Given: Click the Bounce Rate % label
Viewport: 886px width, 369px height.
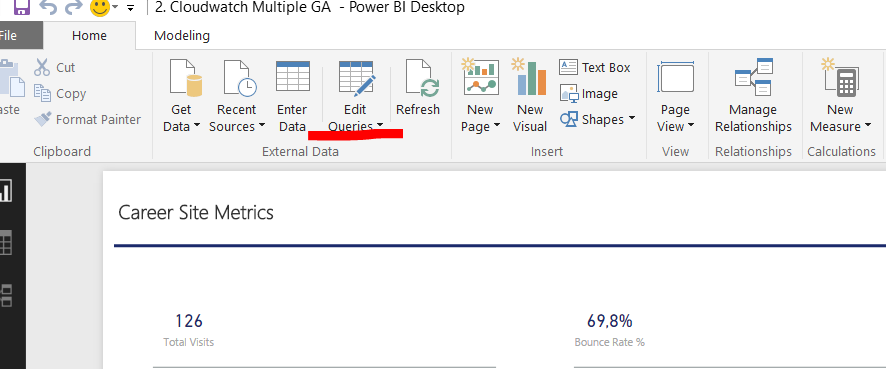Looking at the screenshot, I should (610, 342).
